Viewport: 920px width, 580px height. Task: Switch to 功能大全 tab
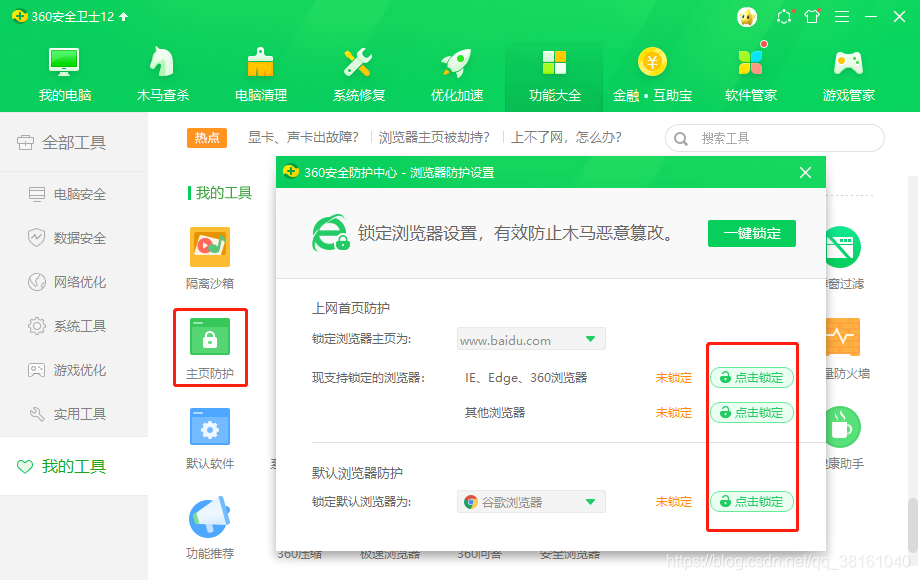(554, 74)
